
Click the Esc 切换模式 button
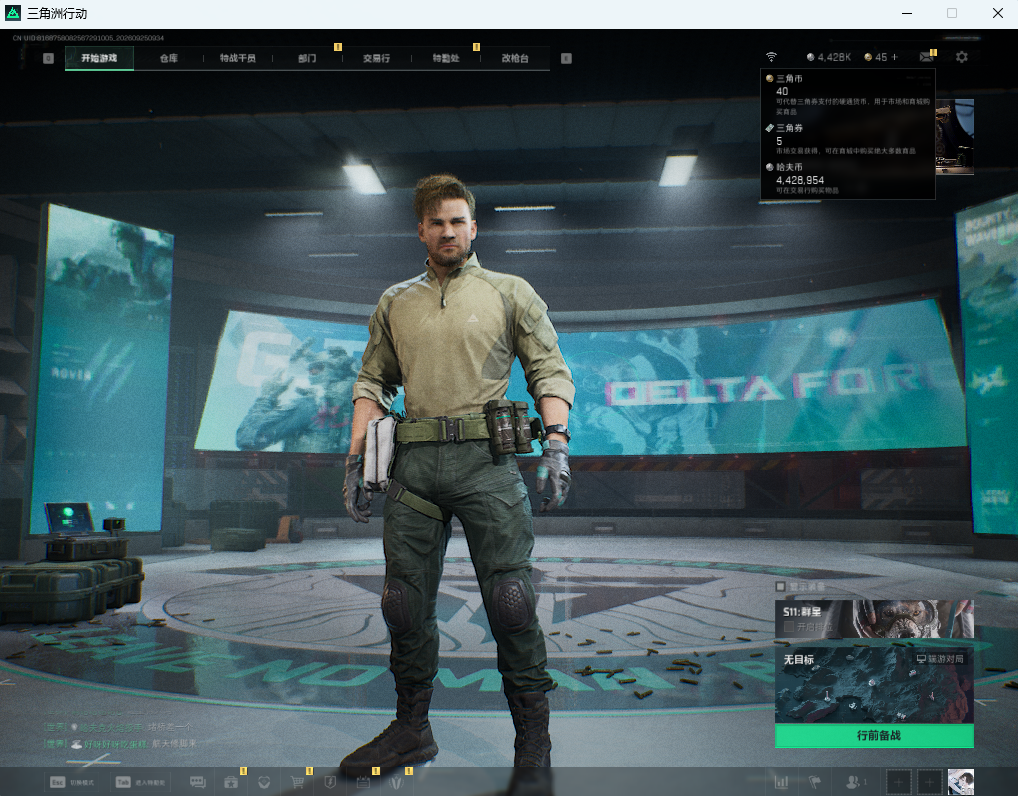(x=72, y=782)
